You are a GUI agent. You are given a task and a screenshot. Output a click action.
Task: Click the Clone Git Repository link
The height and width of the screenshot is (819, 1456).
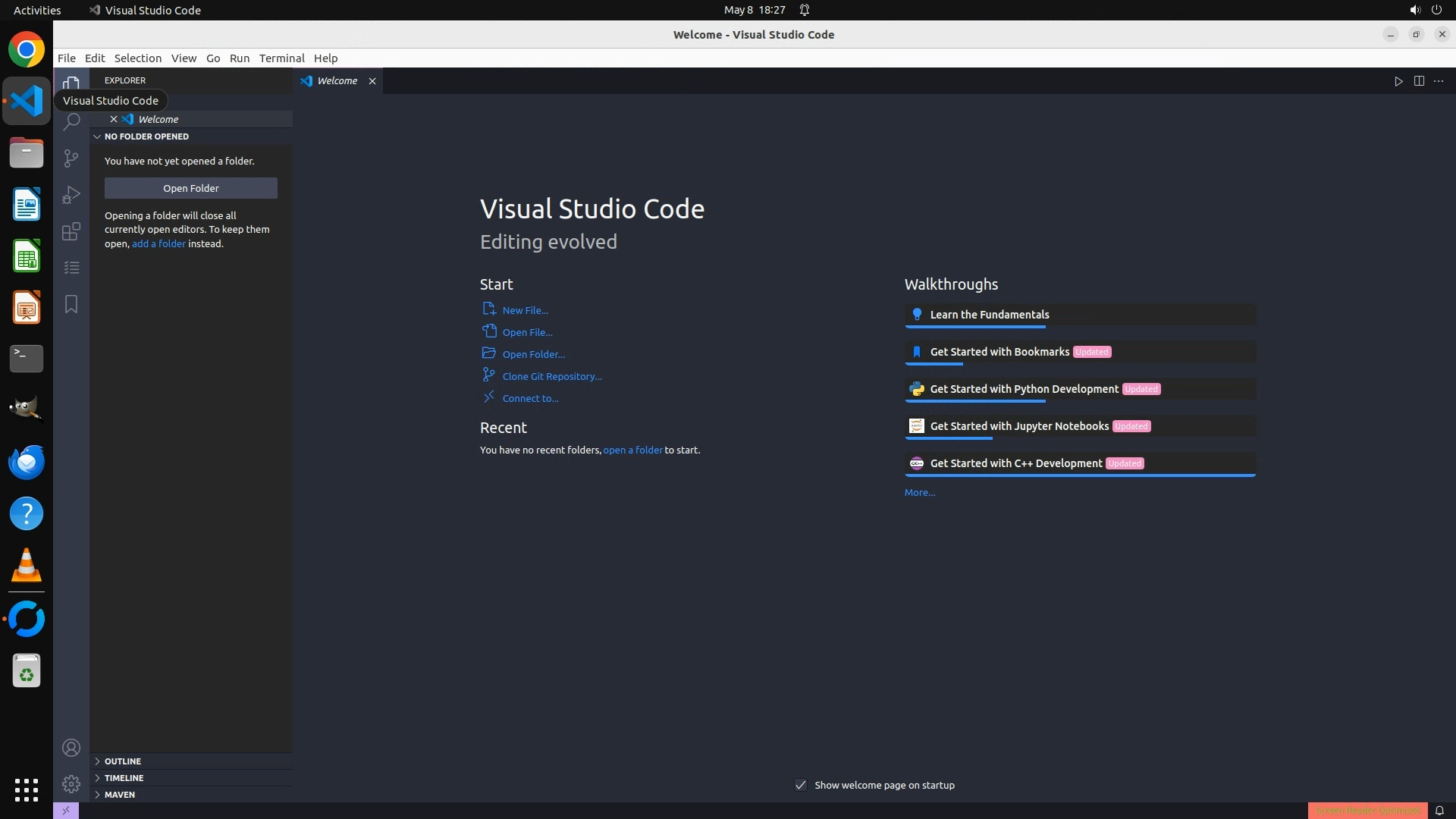(x=551, y=377)
